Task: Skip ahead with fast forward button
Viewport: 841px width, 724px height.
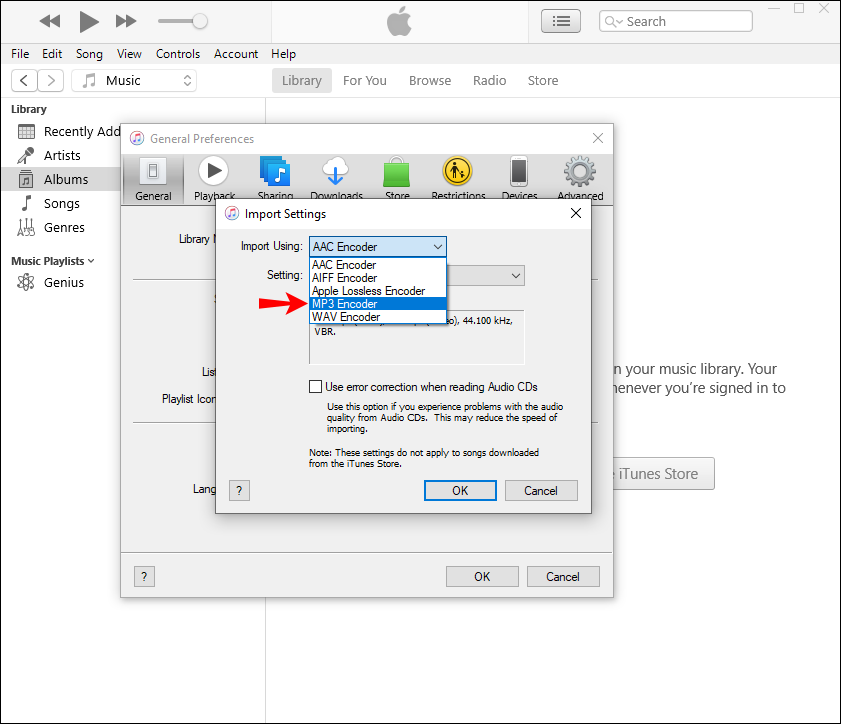Action: pos(126,21)
